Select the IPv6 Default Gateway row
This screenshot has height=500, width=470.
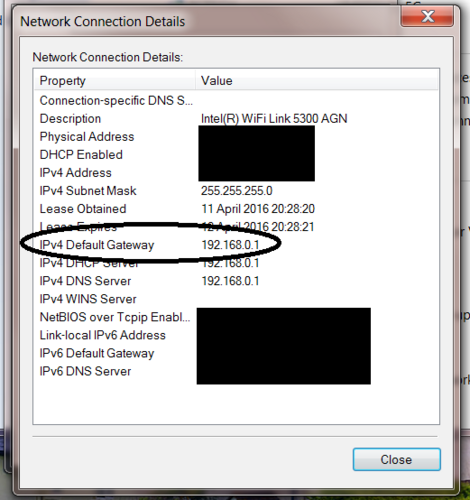[x=236, y=353]
